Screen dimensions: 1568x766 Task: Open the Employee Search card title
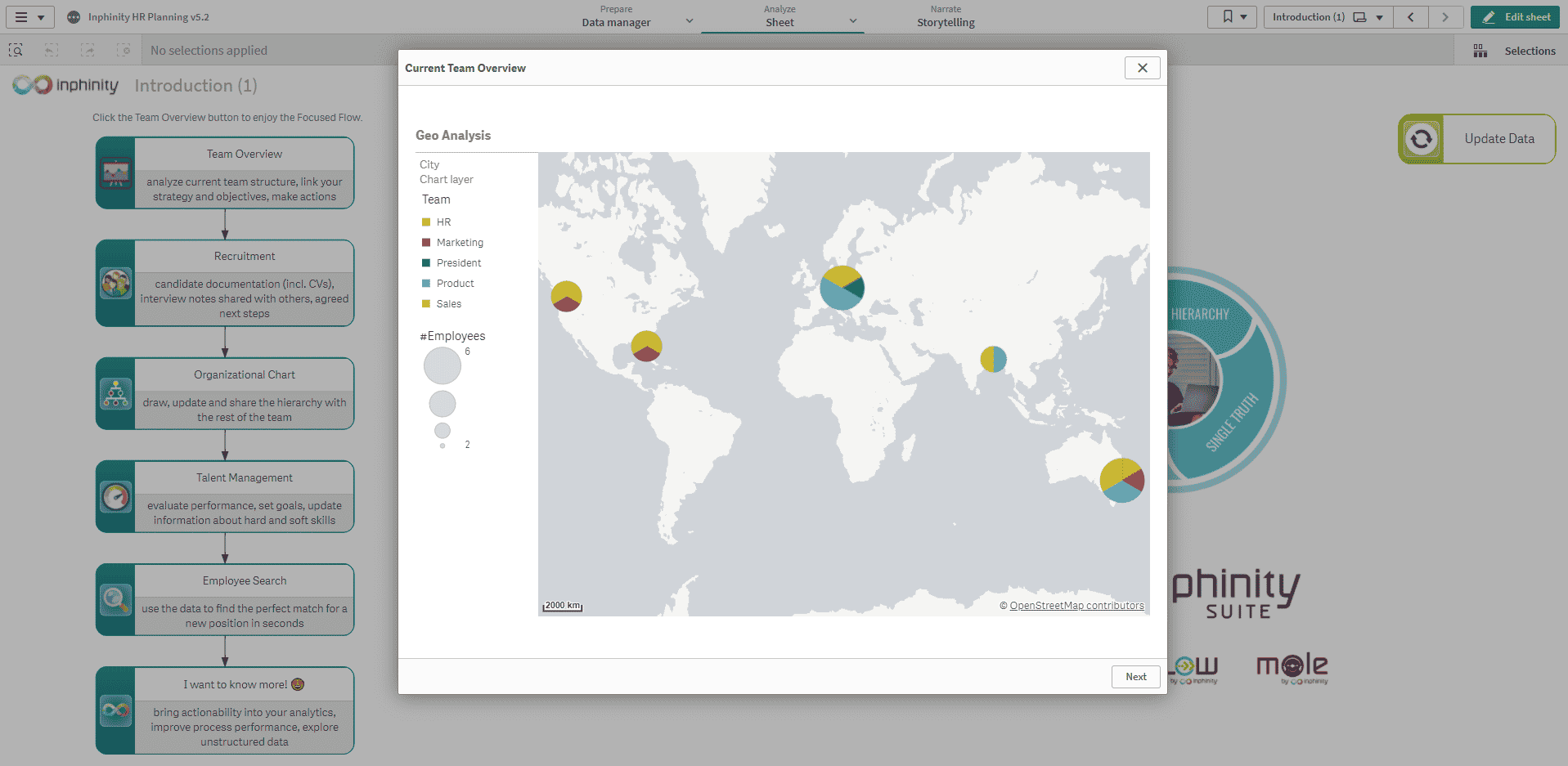(245, 581)
